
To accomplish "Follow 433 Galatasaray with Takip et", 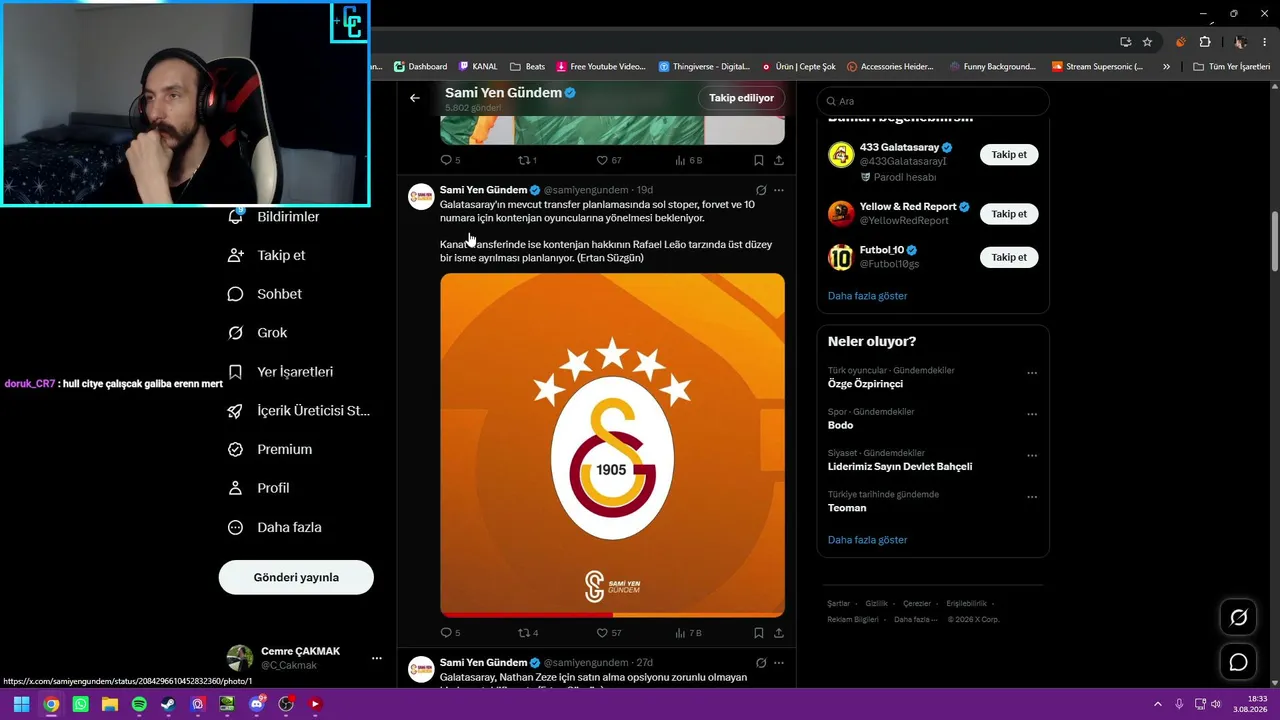I will coord(1009,155).
